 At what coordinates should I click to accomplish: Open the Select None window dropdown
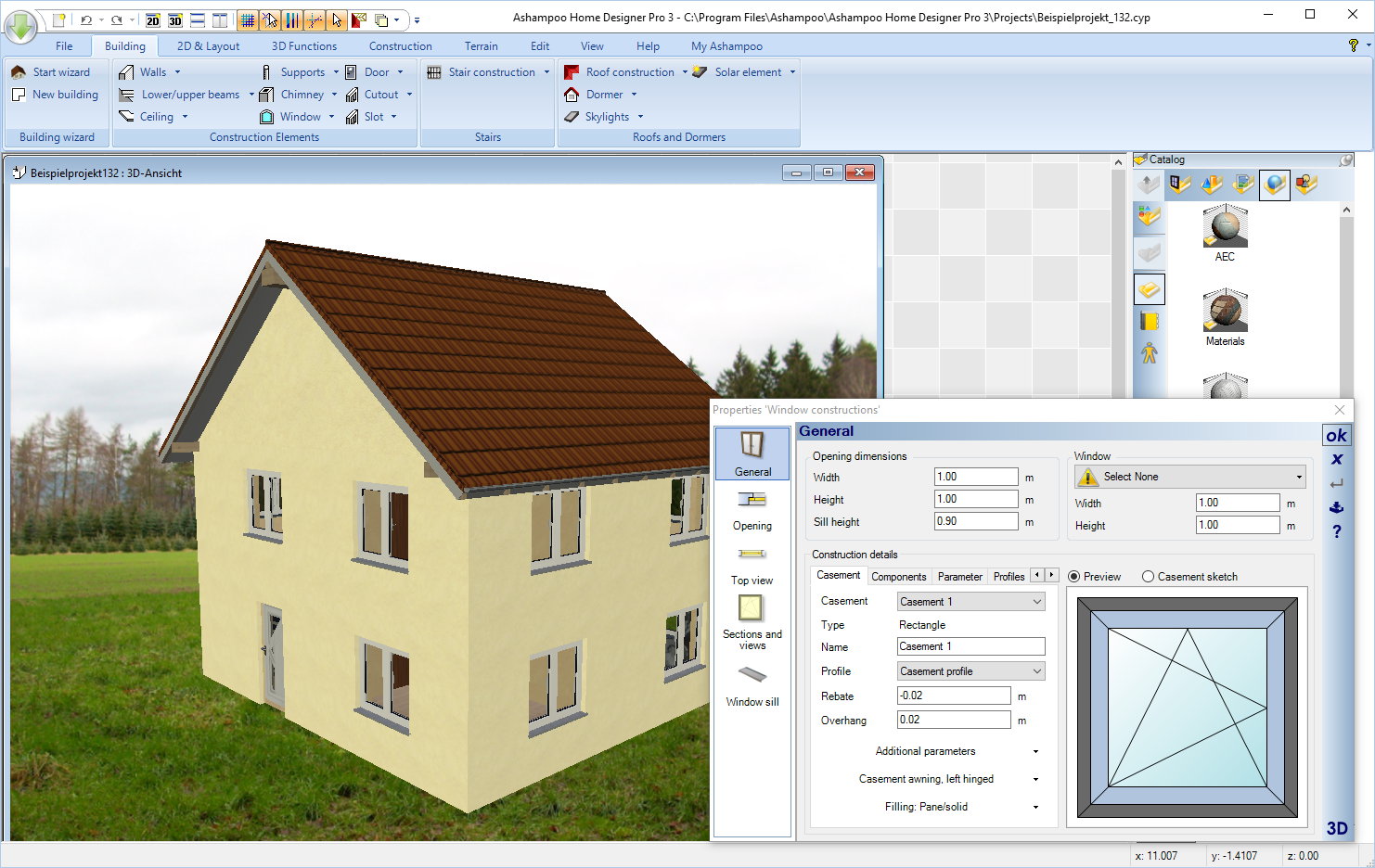click(x=1298, y=477)
